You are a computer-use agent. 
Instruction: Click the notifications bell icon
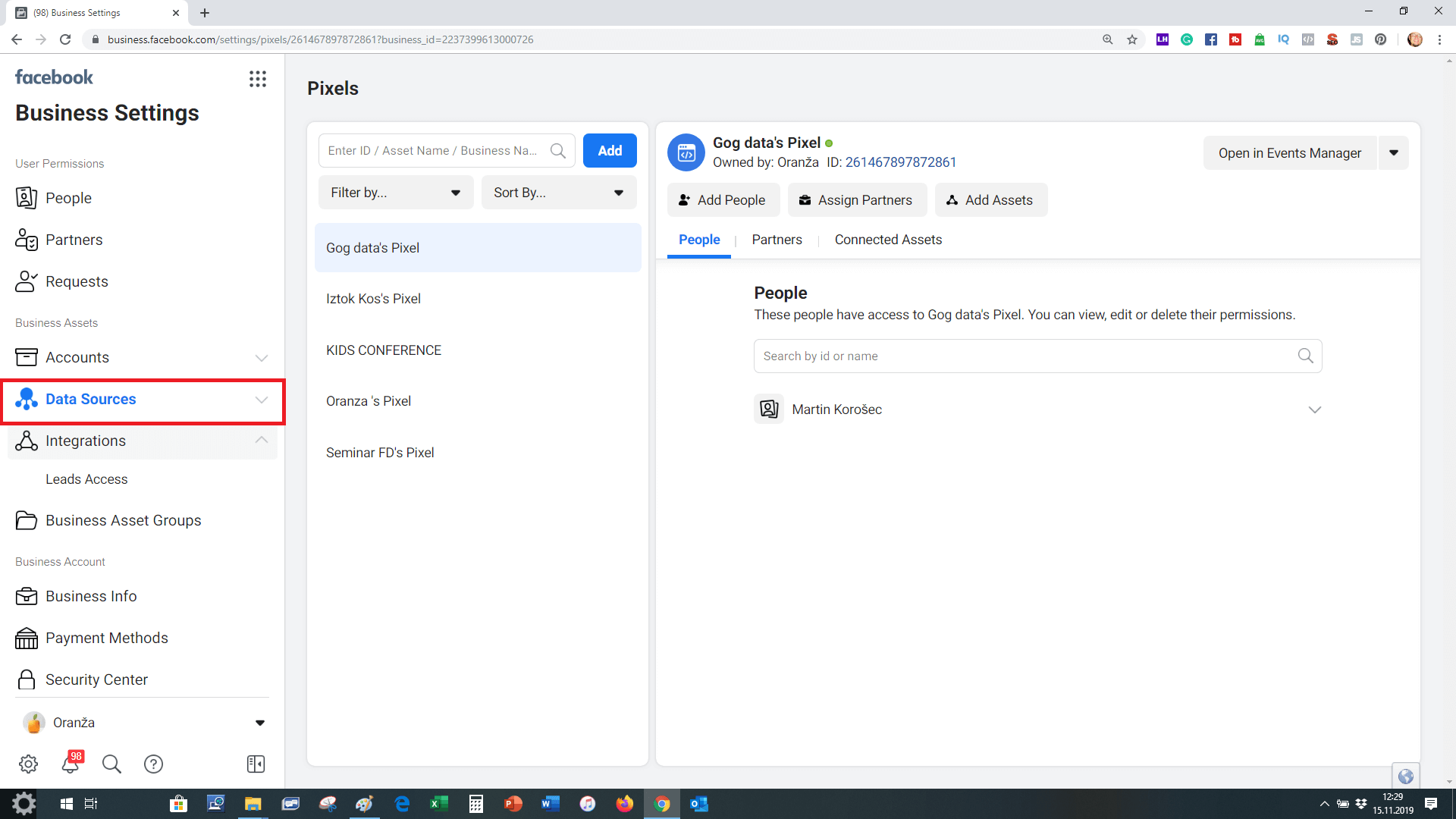[71, 764]
